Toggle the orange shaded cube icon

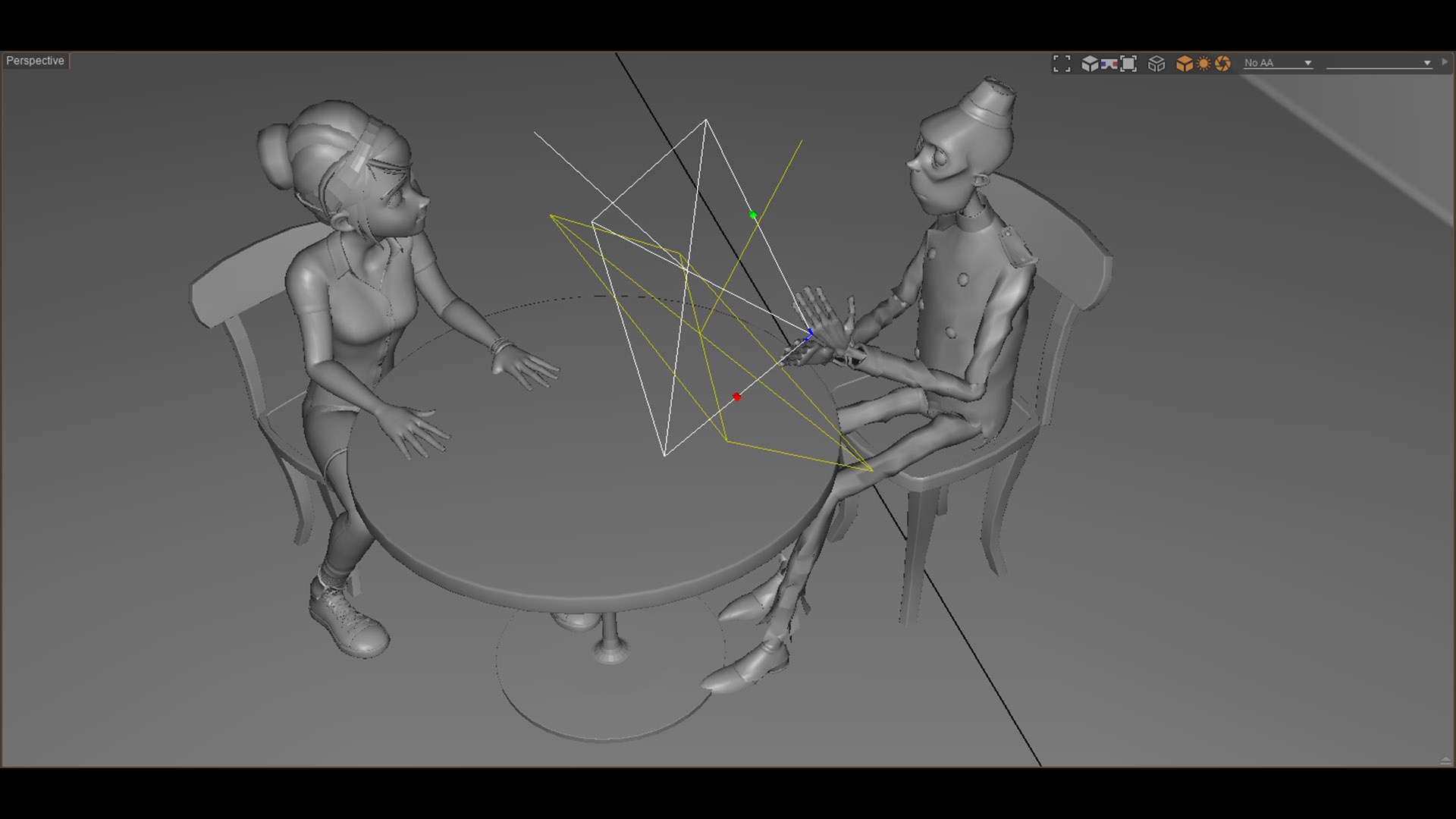(x=1184, y=64)
